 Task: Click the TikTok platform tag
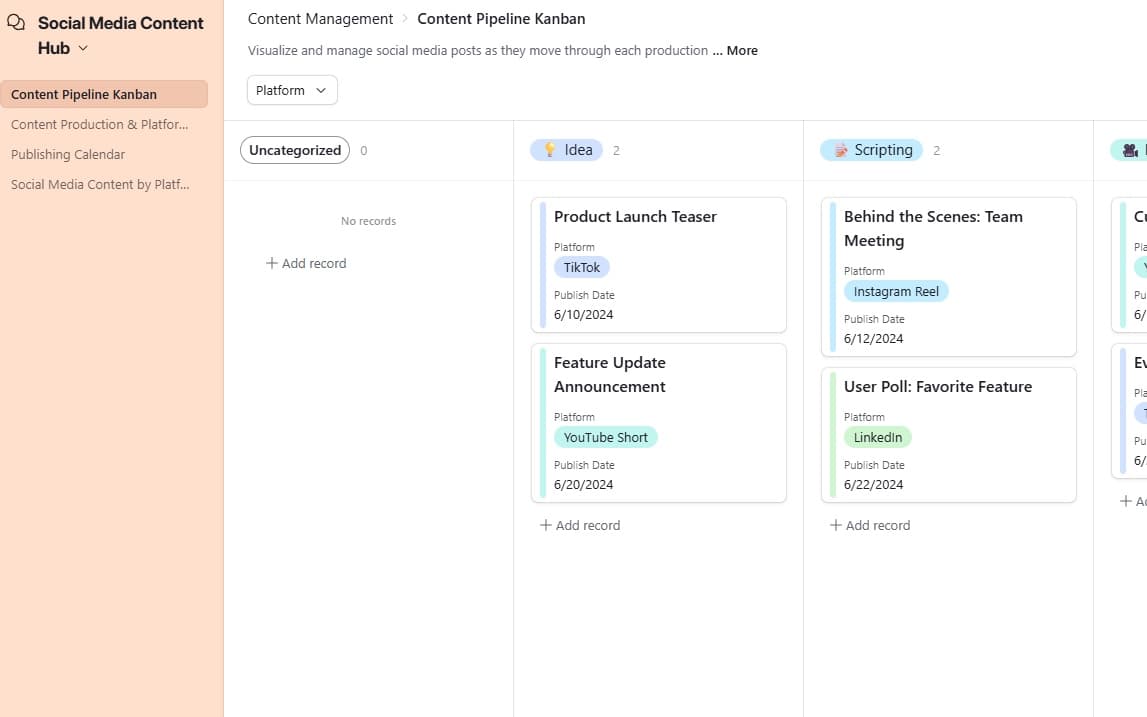tap(582, 267)
